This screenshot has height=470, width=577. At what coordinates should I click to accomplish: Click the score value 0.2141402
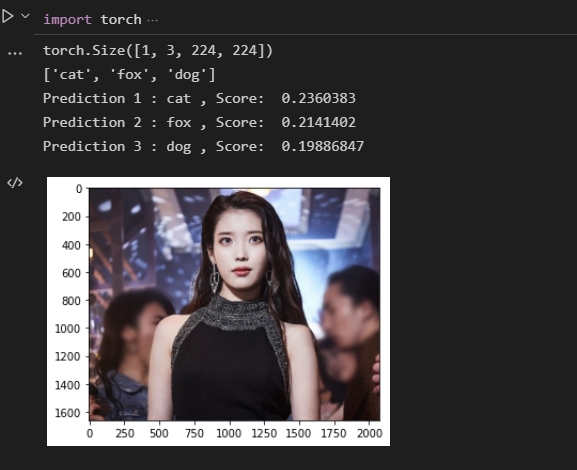pos(319,123)
